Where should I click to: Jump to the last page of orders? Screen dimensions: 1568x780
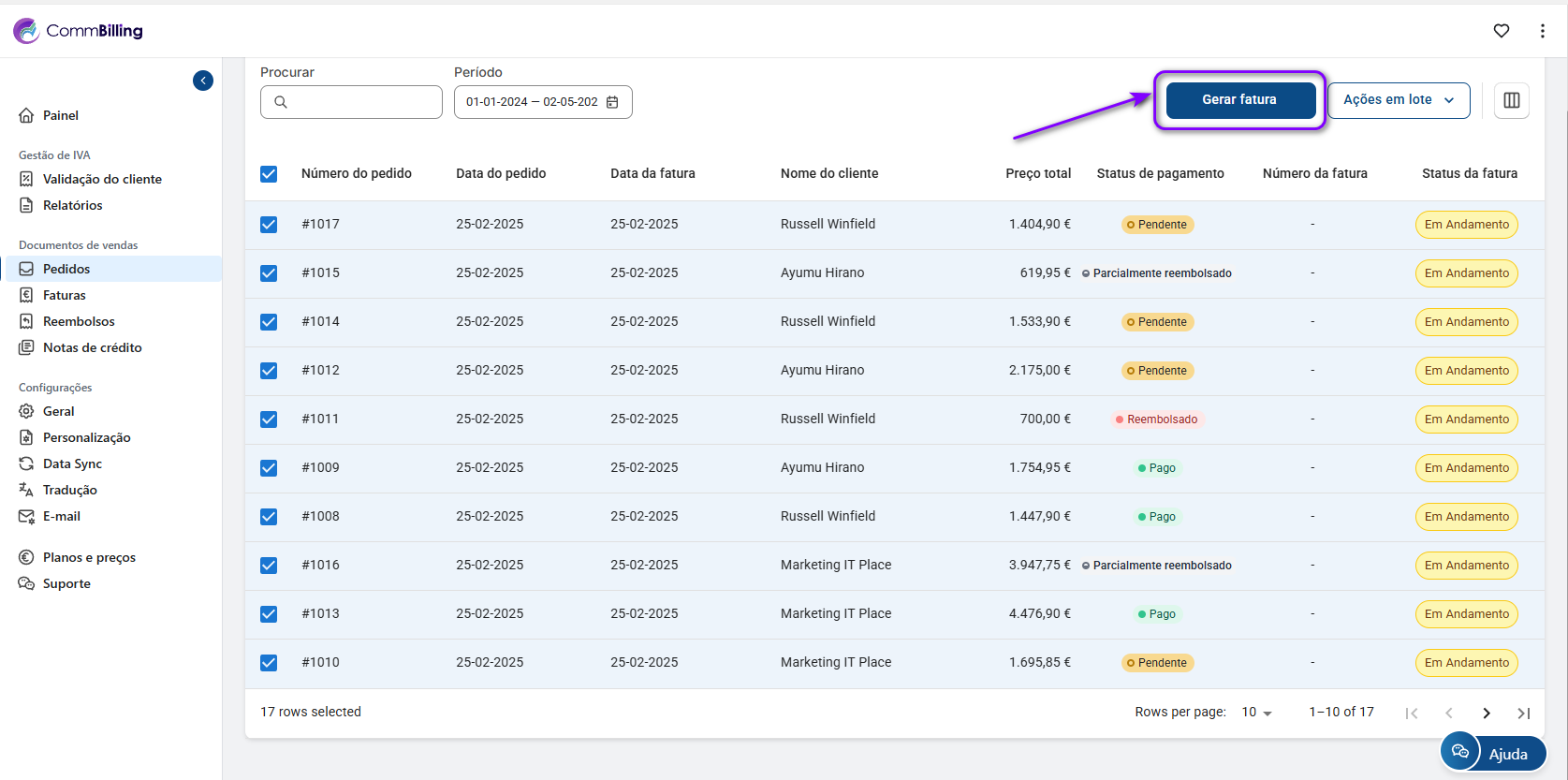1523,714
